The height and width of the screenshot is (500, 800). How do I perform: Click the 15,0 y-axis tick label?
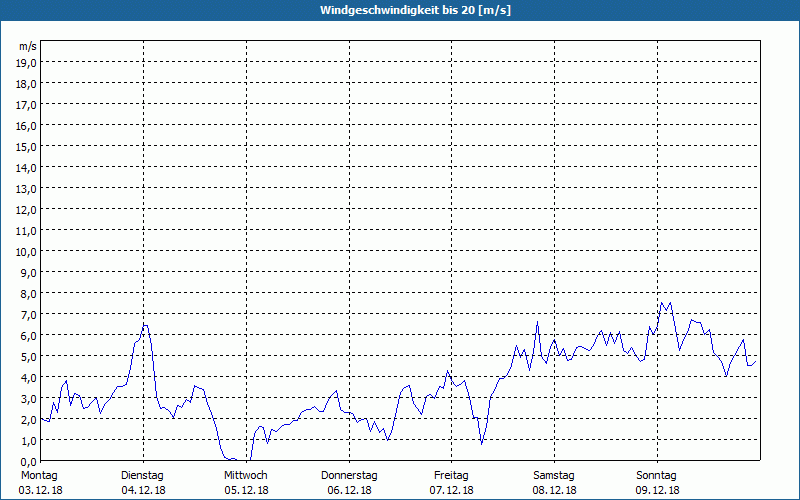(x=26, y=147)
